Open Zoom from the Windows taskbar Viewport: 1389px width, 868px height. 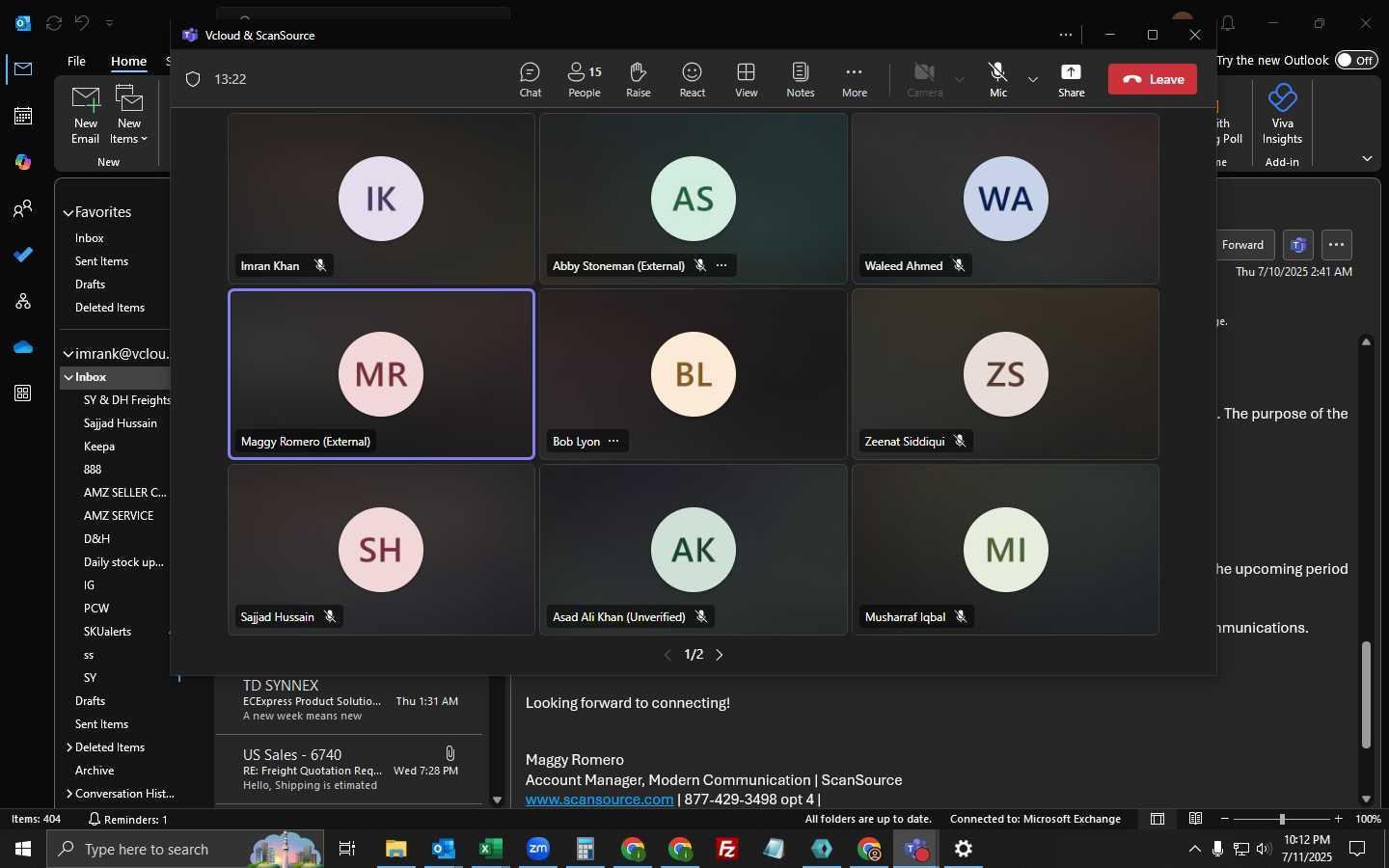(x=538, y=849)
